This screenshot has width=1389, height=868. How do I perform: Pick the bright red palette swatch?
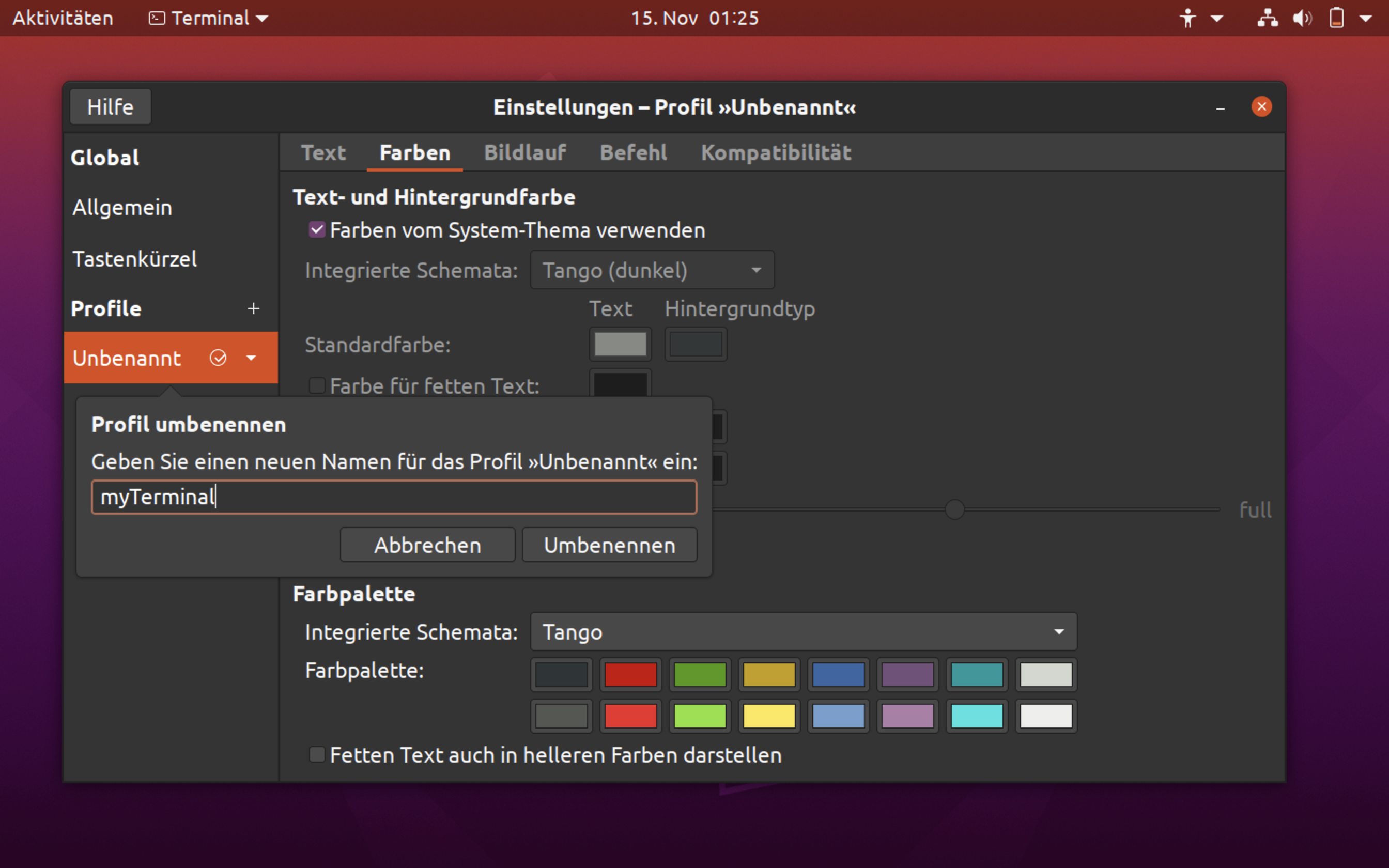631,716
